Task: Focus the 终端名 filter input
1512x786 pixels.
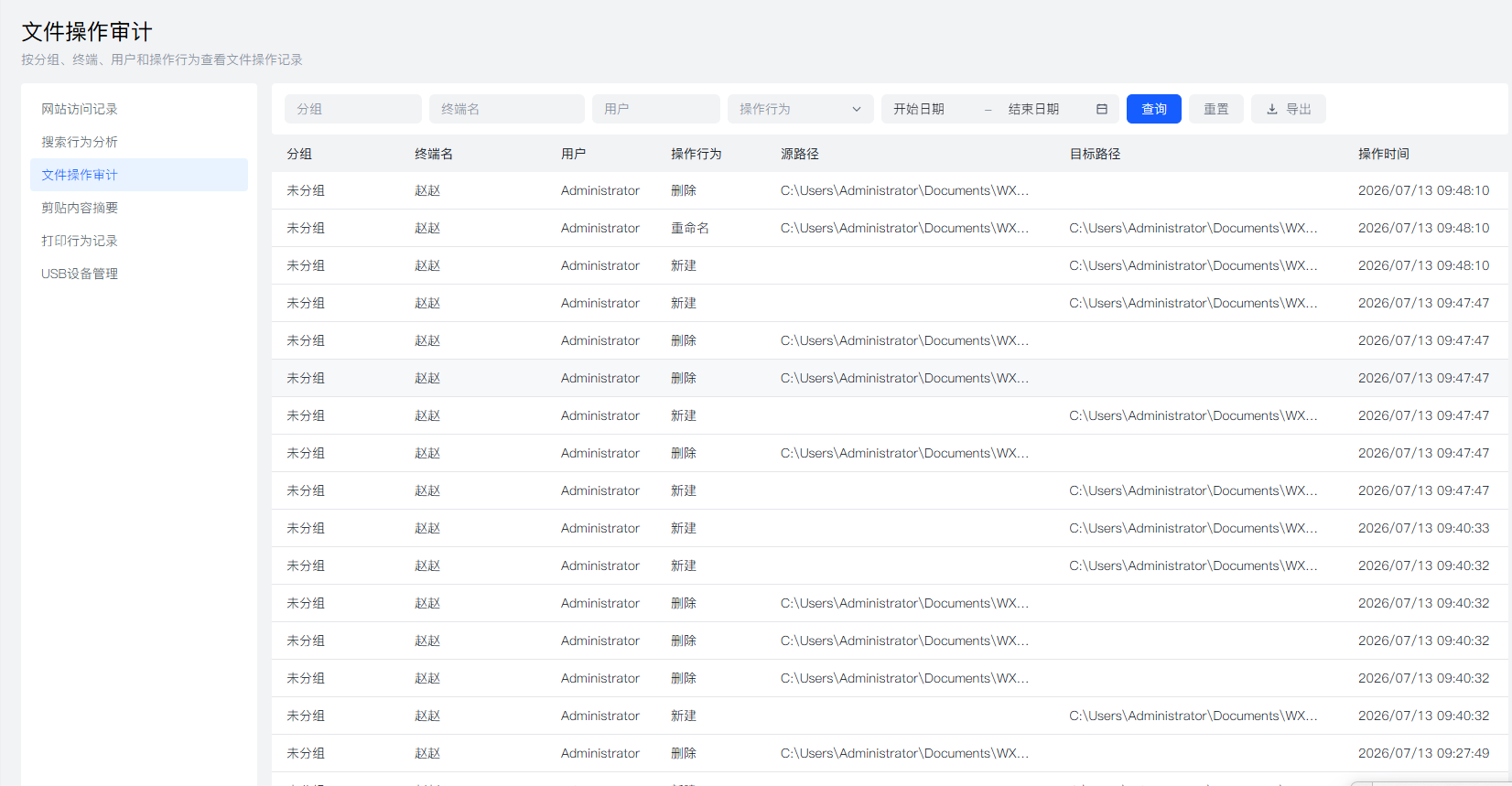Action: tap(507, 109)
